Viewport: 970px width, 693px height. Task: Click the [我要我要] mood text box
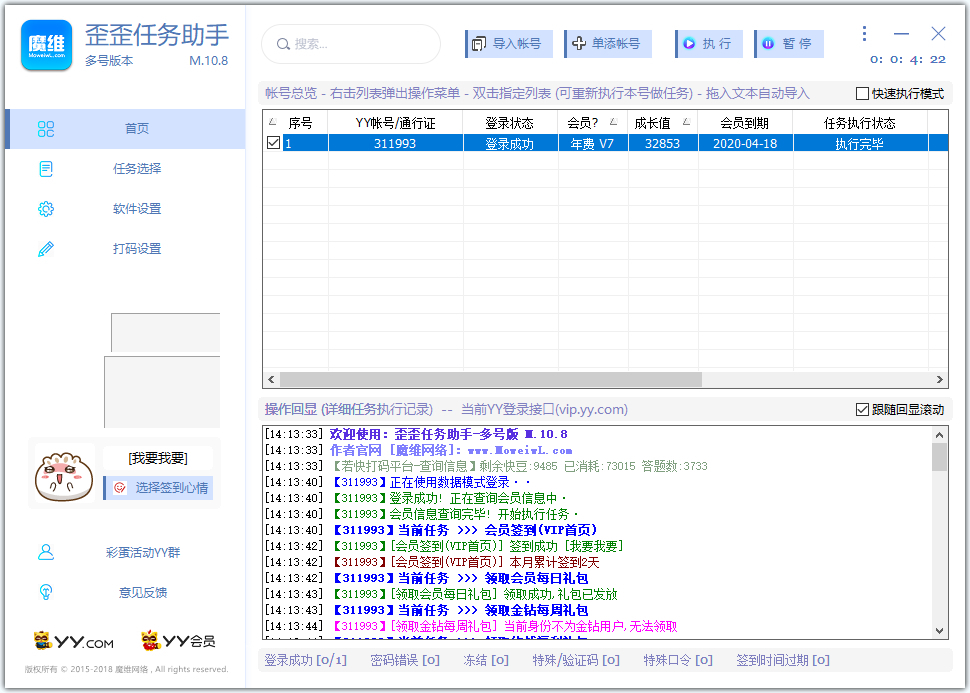(x=158, y=458)
